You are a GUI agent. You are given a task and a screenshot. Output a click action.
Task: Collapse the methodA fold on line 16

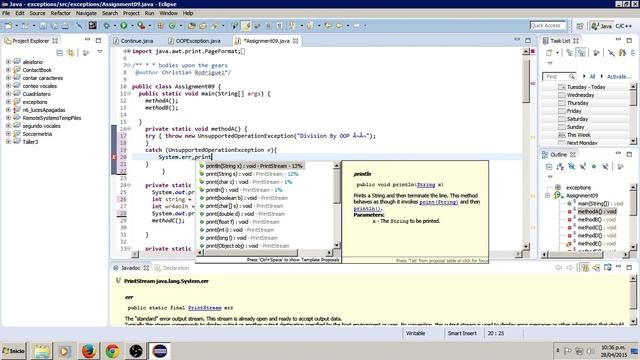pos(129,129)
